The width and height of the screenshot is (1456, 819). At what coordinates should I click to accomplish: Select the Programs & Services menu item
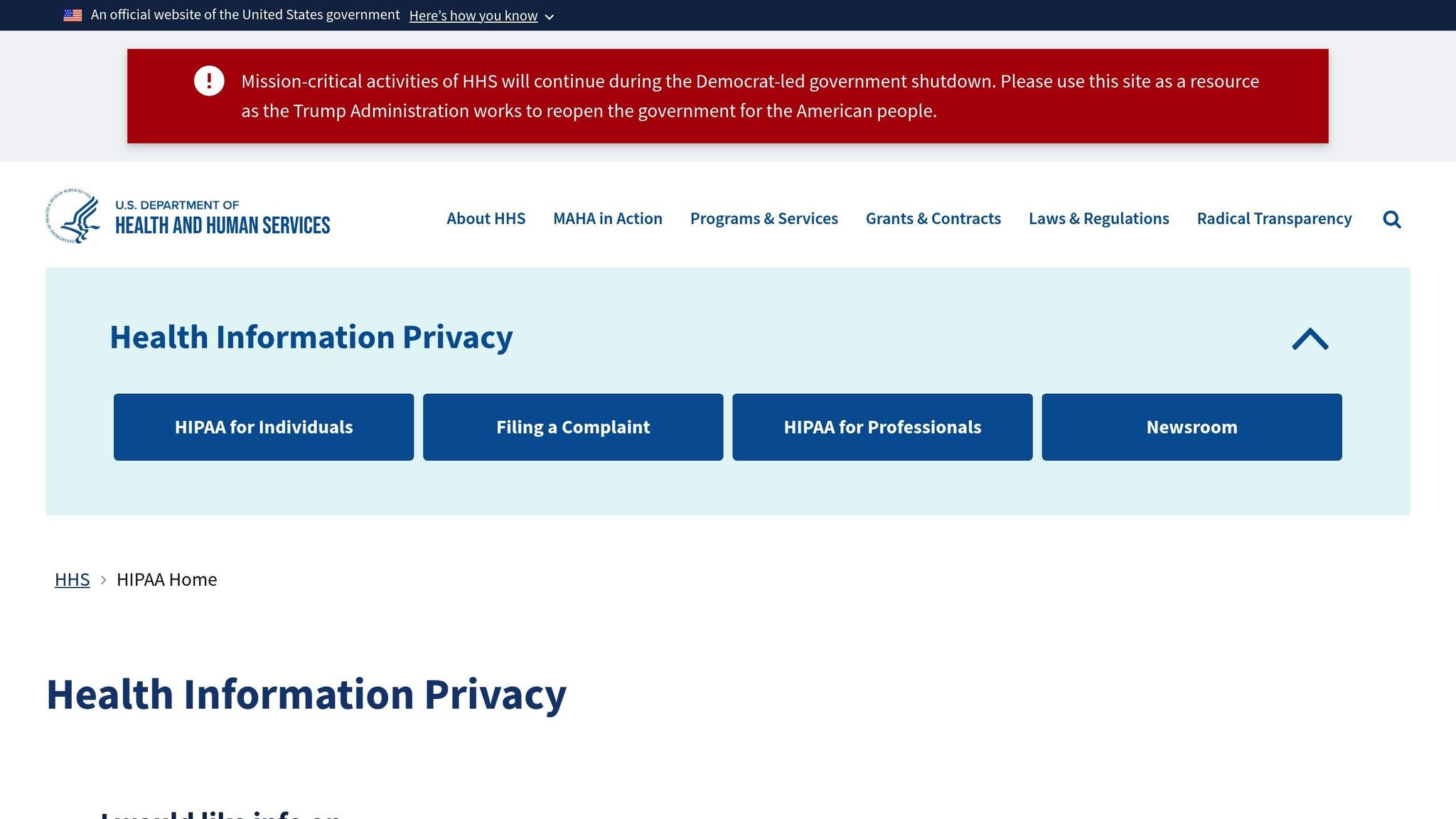tap(764, 219)
